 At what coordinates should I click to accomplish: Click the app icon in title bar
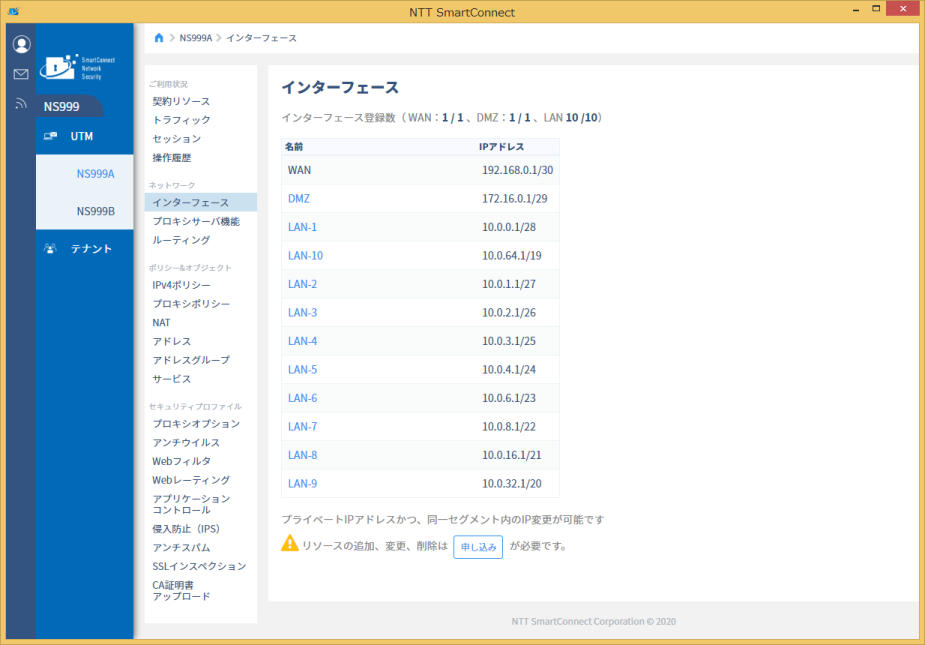click(14, 11)
